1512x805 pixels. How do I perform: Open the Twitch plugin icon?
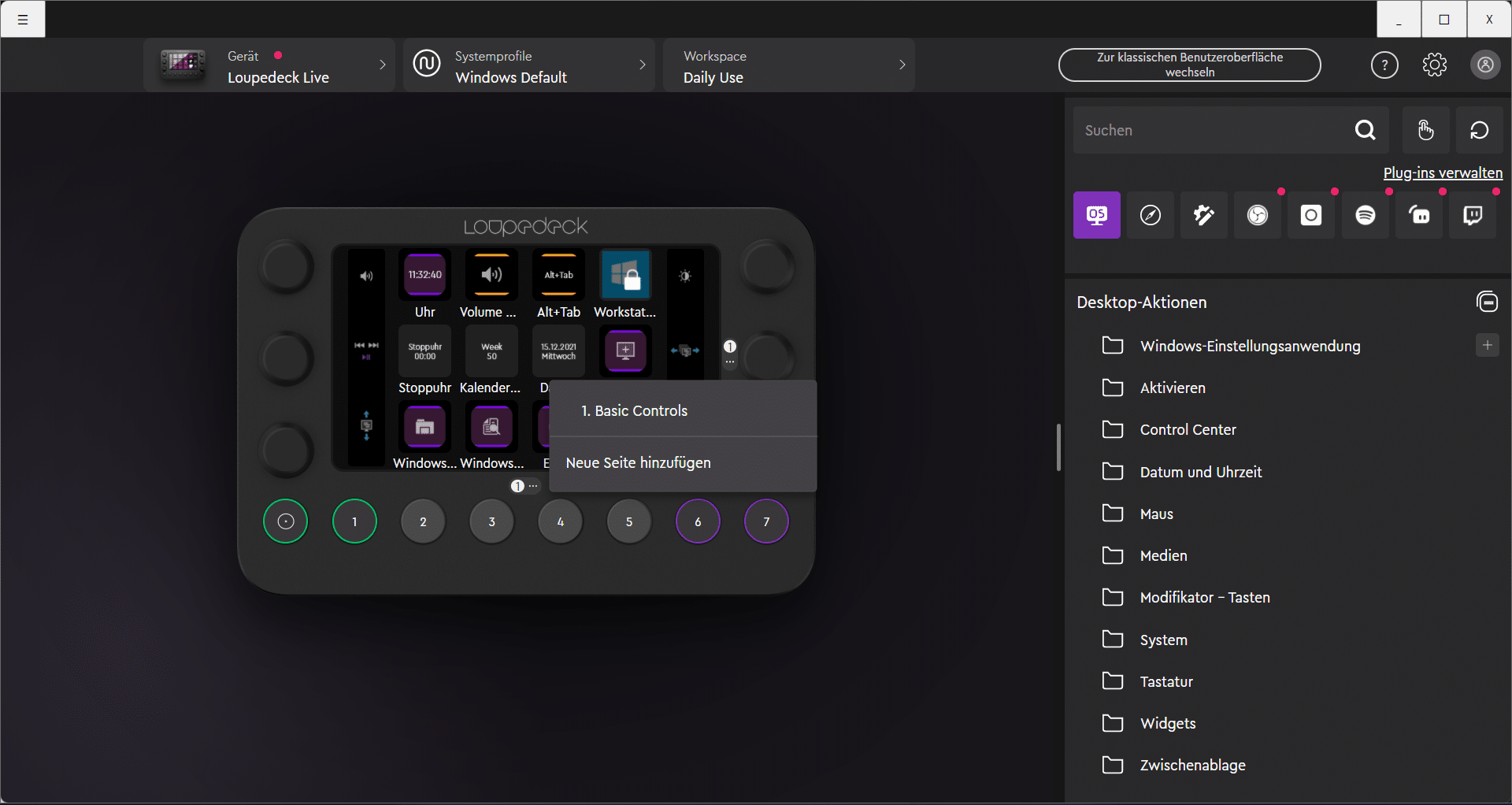[x=1472, y=215]
